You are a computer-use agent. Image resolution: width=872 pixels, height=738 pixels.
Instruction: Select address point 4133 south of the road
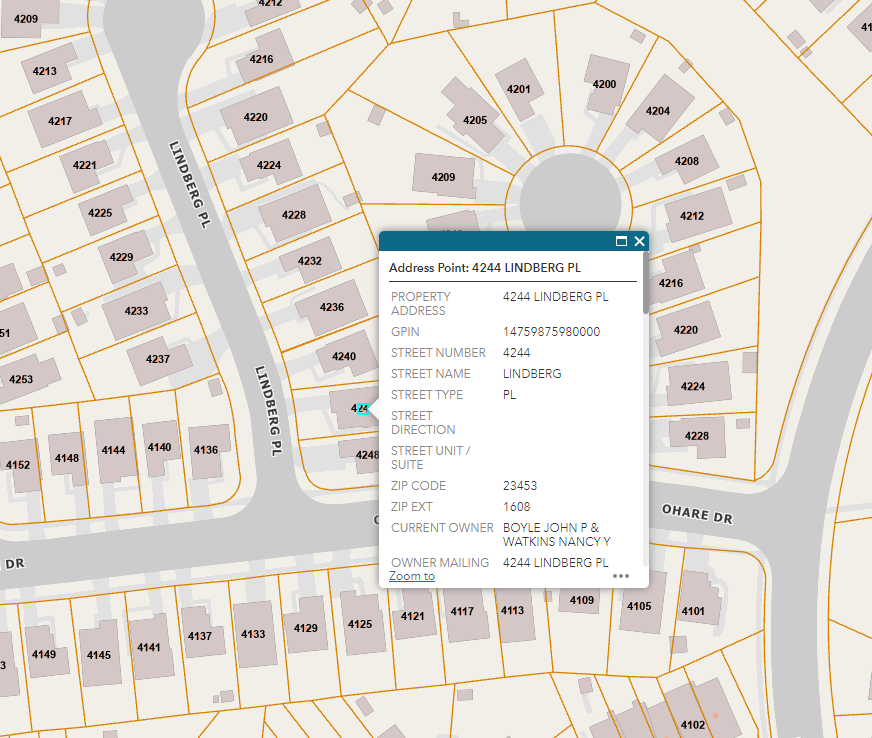pos(253,634)
